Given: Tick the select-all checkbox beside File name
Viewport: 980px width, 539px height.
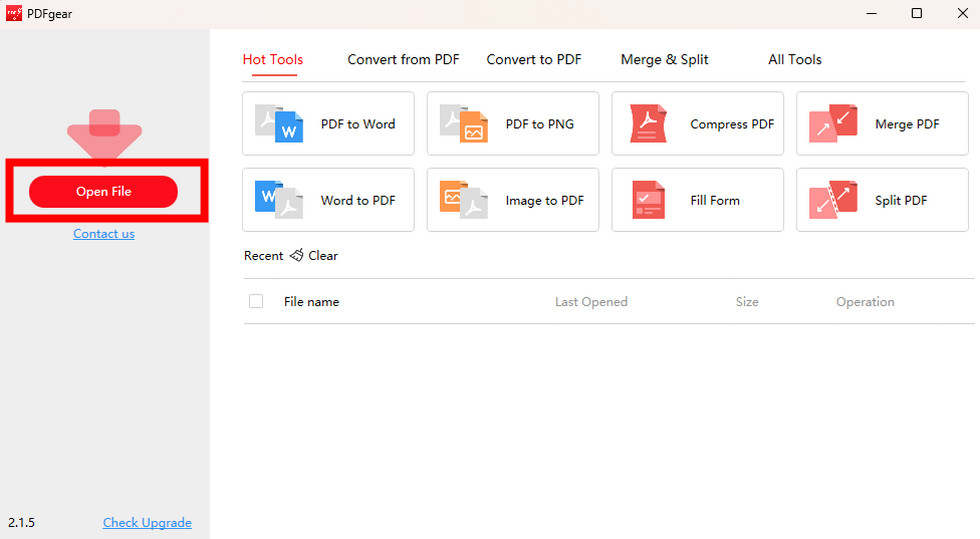Looking at the screenshot, I should pyautogui.click(x=256, y=301).
